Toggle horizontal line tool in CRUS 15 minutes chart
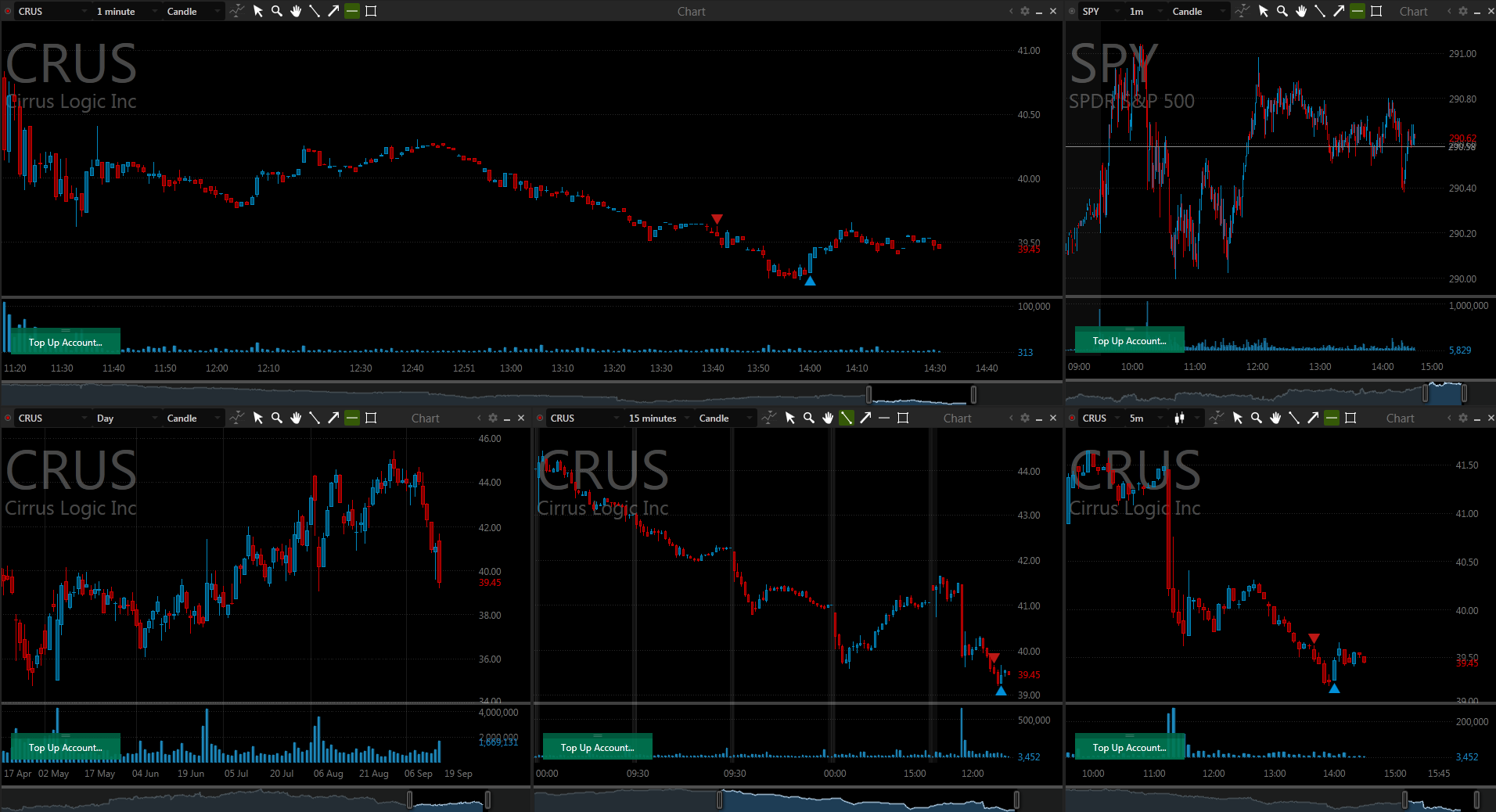Image resolution: width=1496 pixels, height=812 pixels. click(884, 418)
